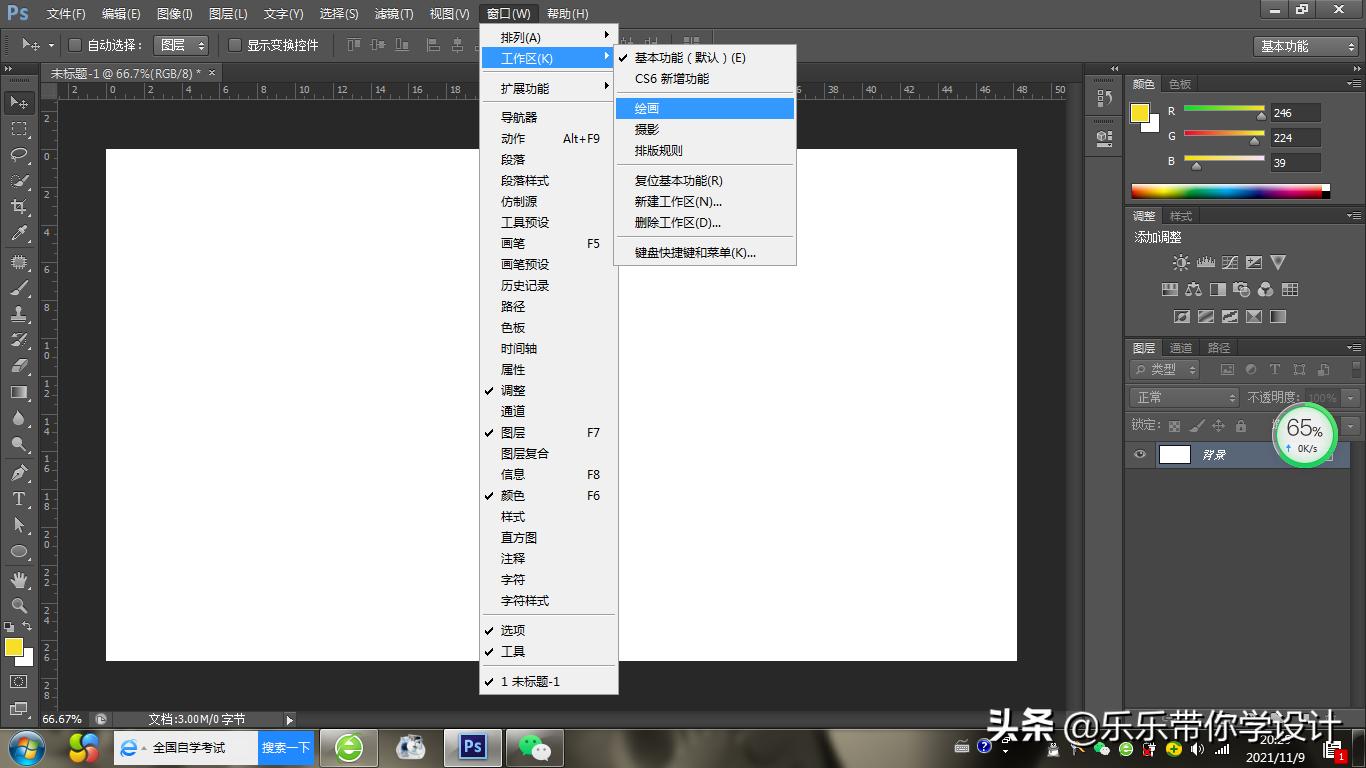Open WeChat from the Windows taskbar
The image size is (1366, 768).
tap(534, 747)
